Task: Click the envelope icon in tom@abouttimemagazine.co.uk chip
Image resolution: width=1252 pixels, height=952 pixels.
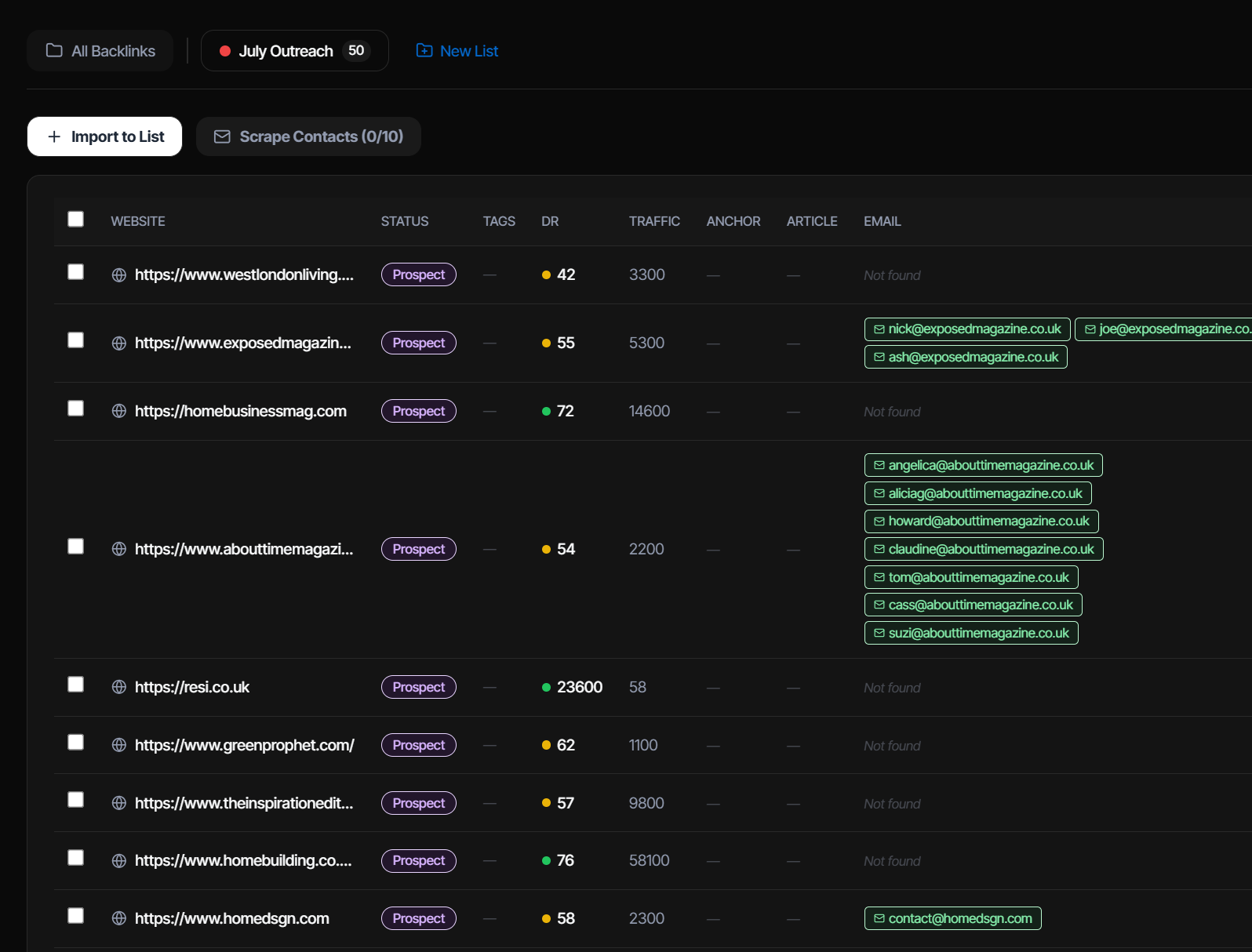Action: (x=879, y=577)
